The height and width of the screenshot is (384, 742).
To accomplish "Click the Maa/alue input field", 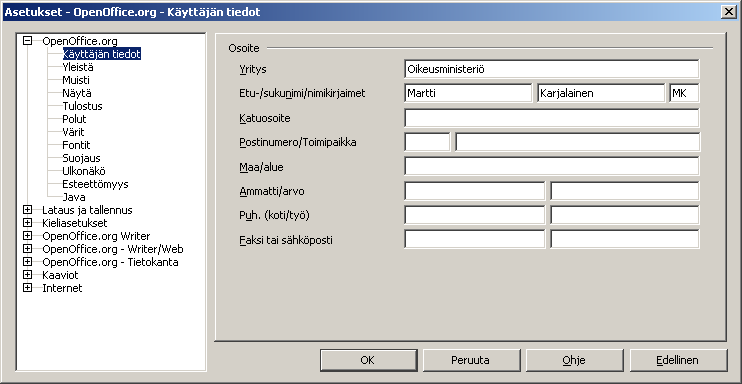I will [x=552, y=166].
